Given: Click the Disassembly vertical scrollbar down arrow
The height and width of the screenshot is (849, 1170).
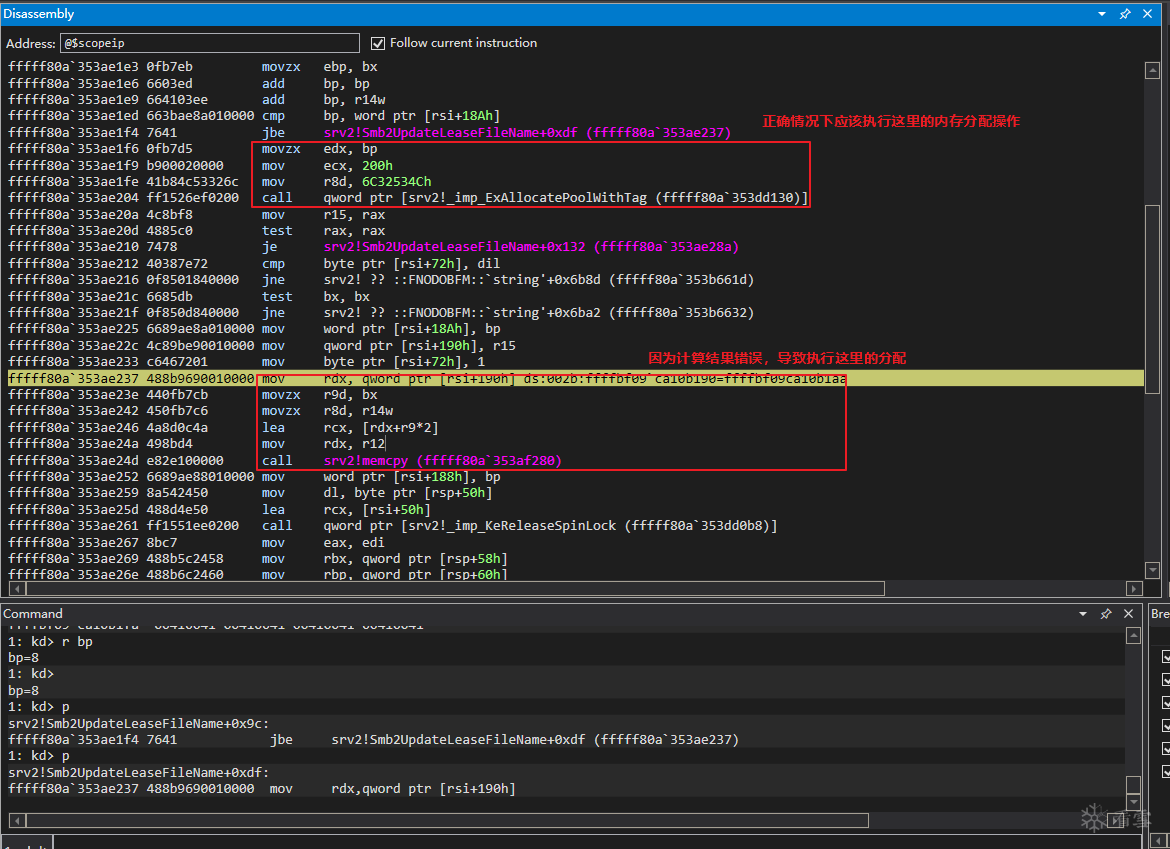Looking at the screenshot, I should click(x=1152, y=571).
